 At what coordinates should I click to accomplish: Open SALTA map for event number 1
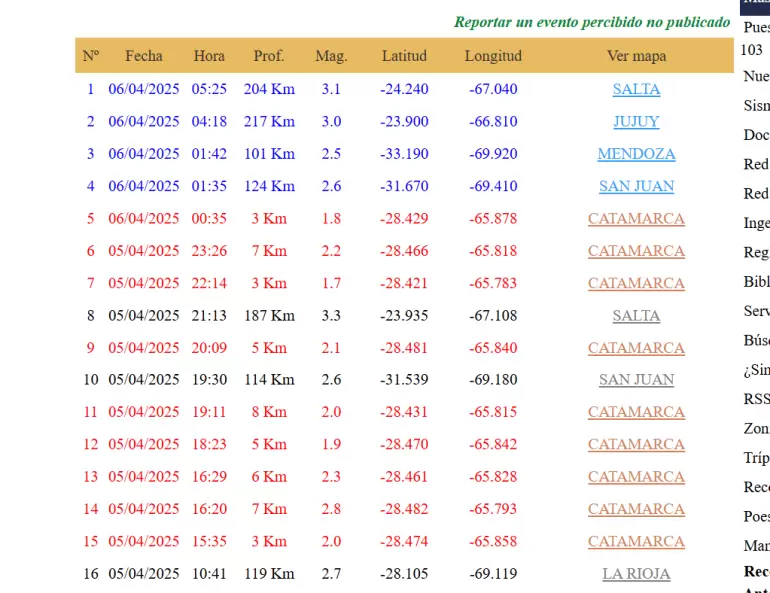[636, 89]
